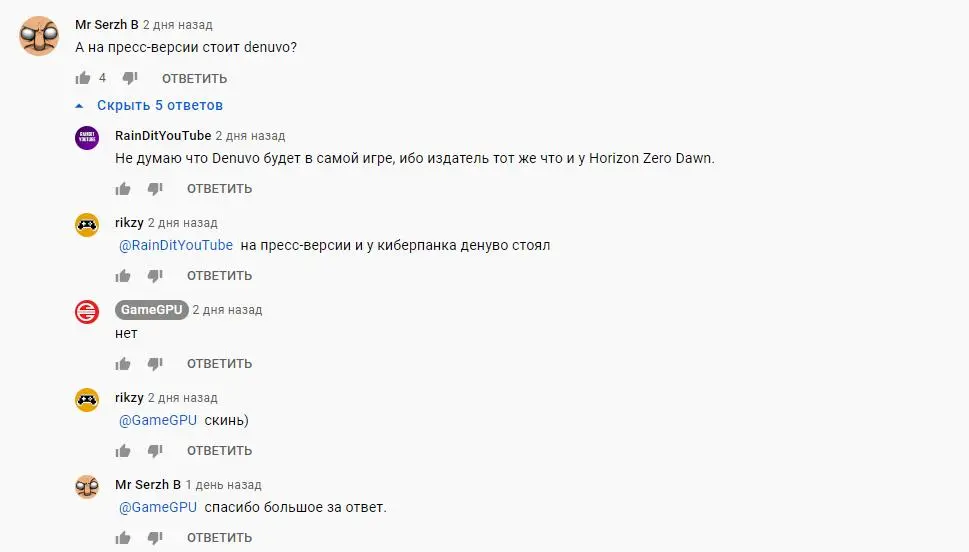This screenshot has height=552, width=969.
Task: Reply to RainDitYouTube's comment
Action: (x=219, y=189)
